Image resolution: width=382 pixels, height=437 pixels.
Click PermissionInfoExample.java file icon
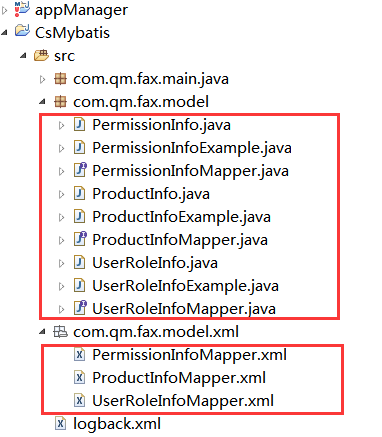[79, 148]
